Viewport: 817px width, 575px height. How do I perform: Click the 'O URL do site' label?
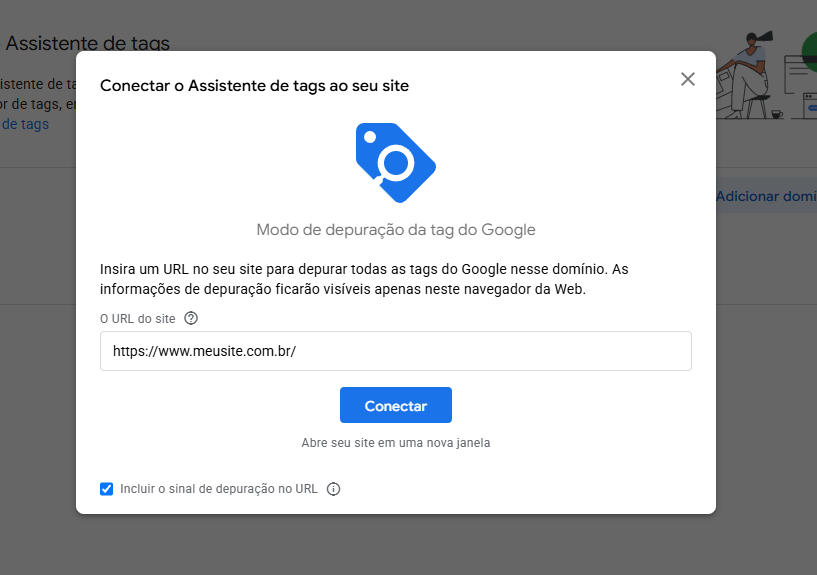coord(138,319)
